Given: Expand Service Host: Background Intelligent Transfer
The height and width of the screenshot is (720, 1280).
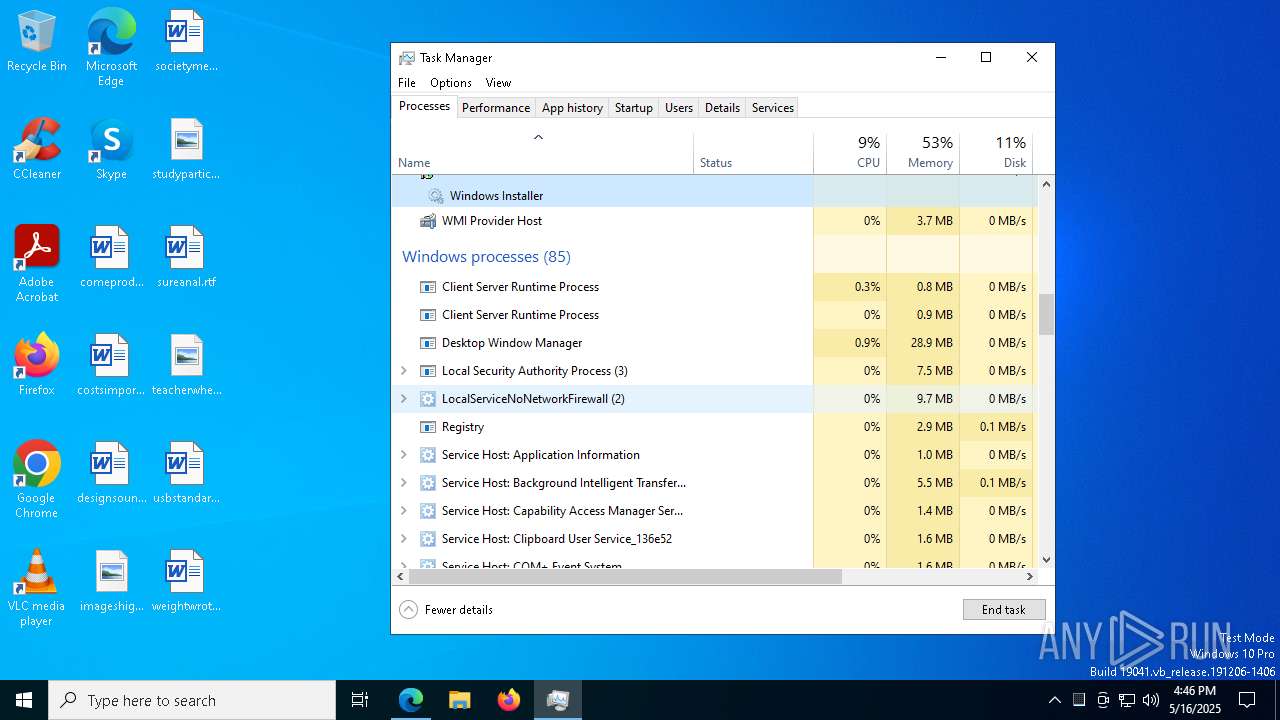Looking at the screenshot, I should coord(404,483).
